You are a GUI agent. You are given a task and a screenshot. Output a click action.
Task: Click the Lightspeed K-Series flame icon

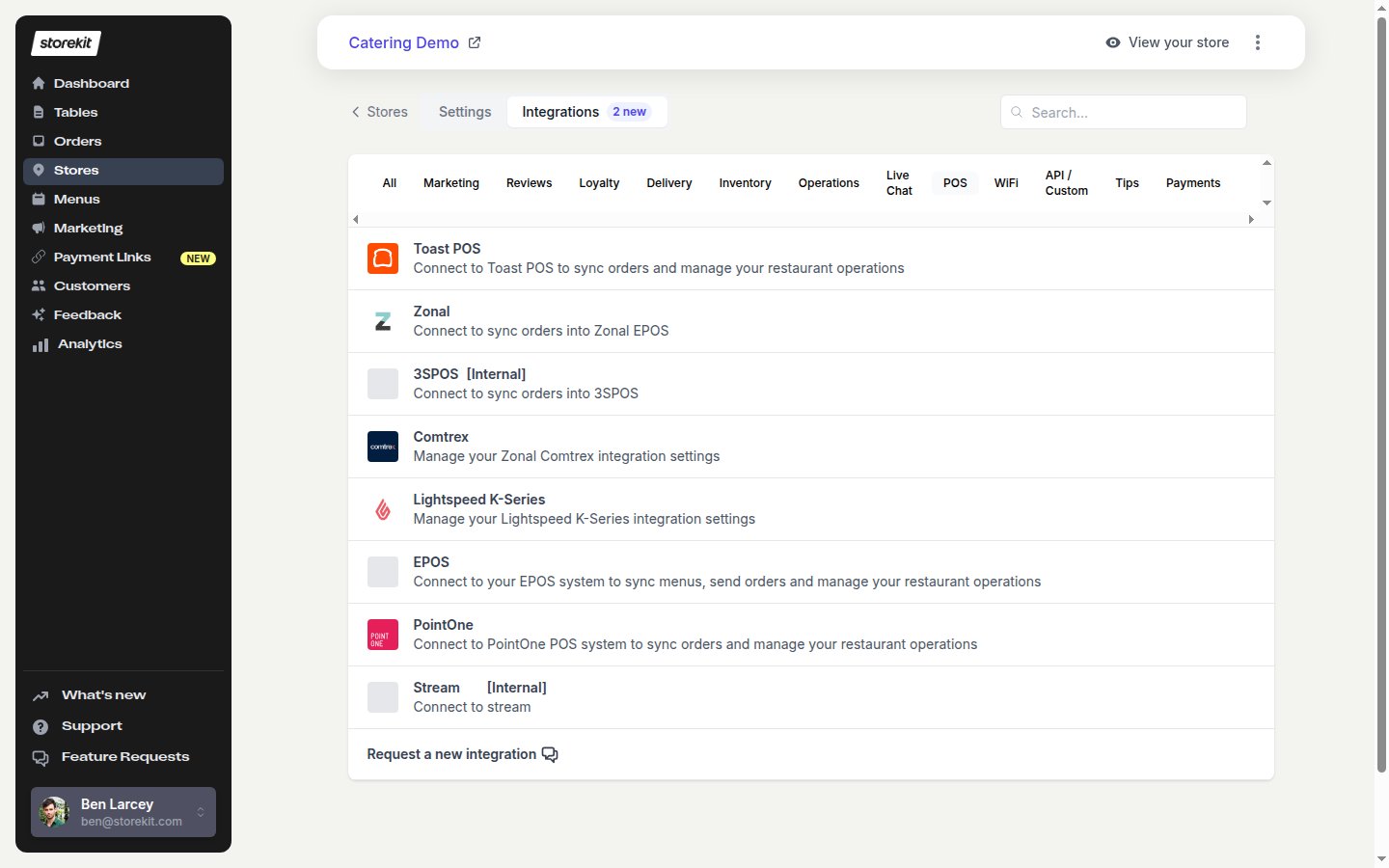coord(383,509)
